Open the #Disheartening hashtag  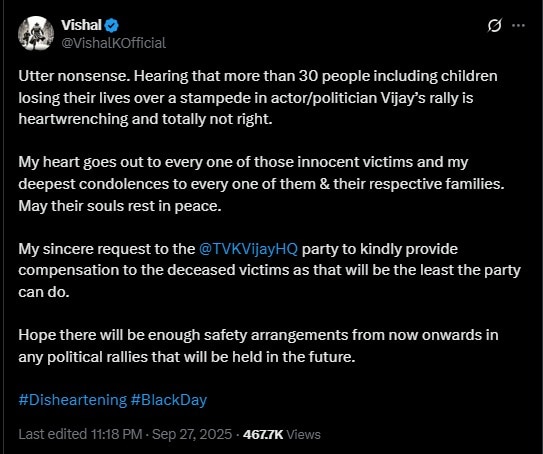pos(73,400)
